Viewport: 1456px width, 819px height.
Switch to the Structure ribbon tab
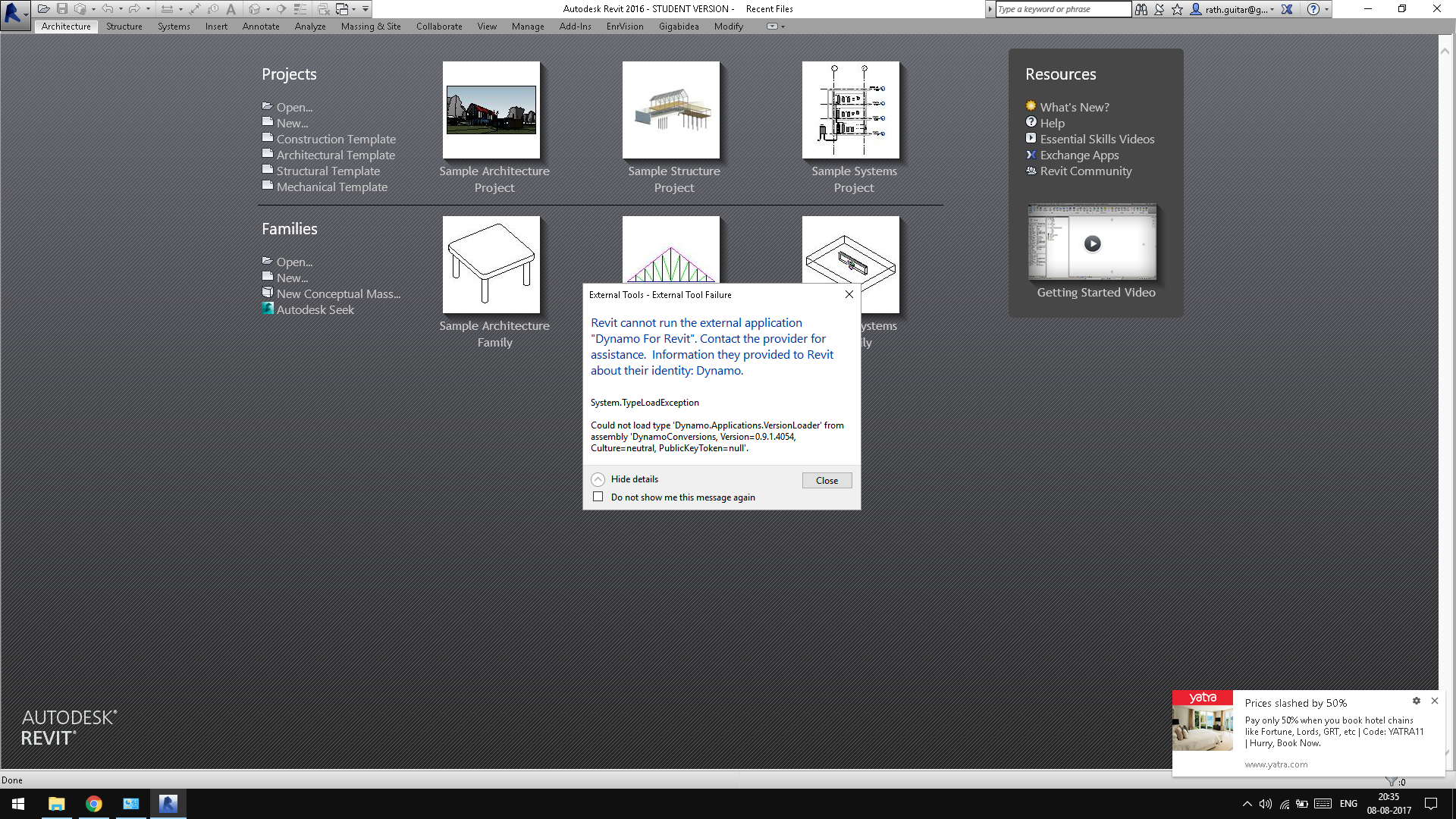pos(124,27)
